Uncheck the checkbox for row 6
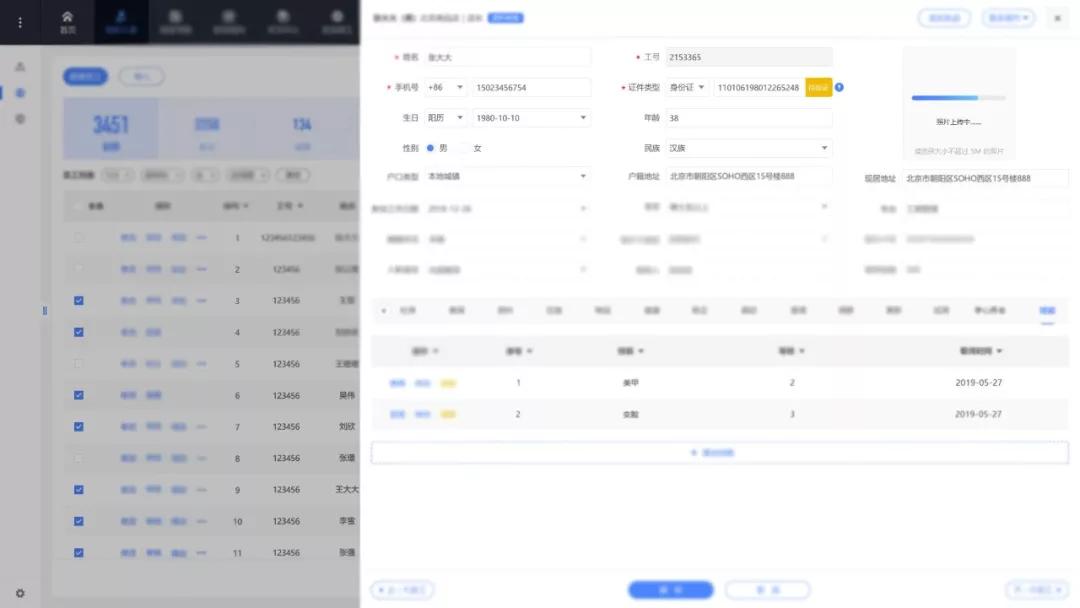Screen dimensions: 1080x608 tap(79, 395)
